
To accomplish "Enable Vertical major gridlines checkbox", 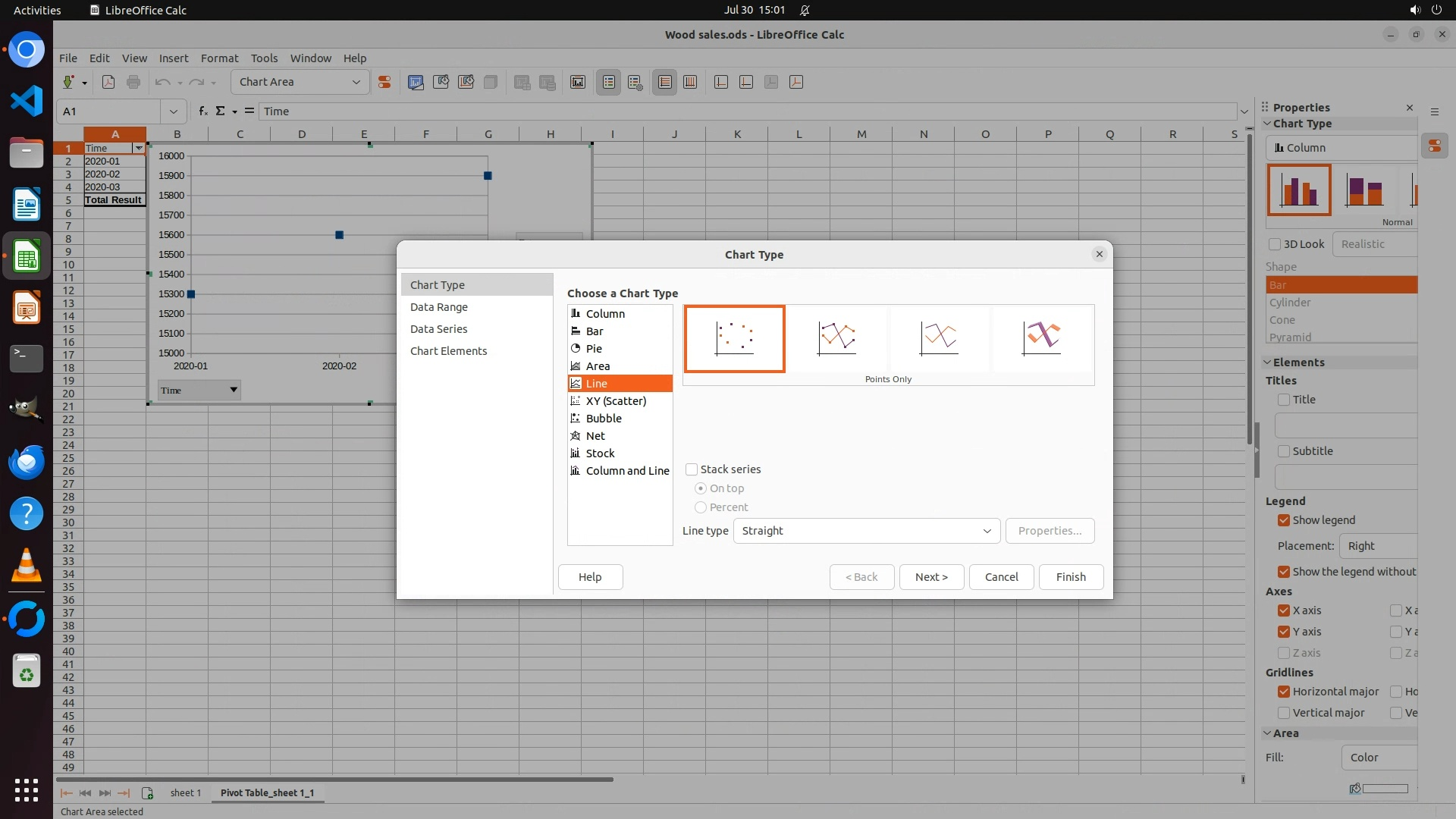I will [x=1283, y=713].
